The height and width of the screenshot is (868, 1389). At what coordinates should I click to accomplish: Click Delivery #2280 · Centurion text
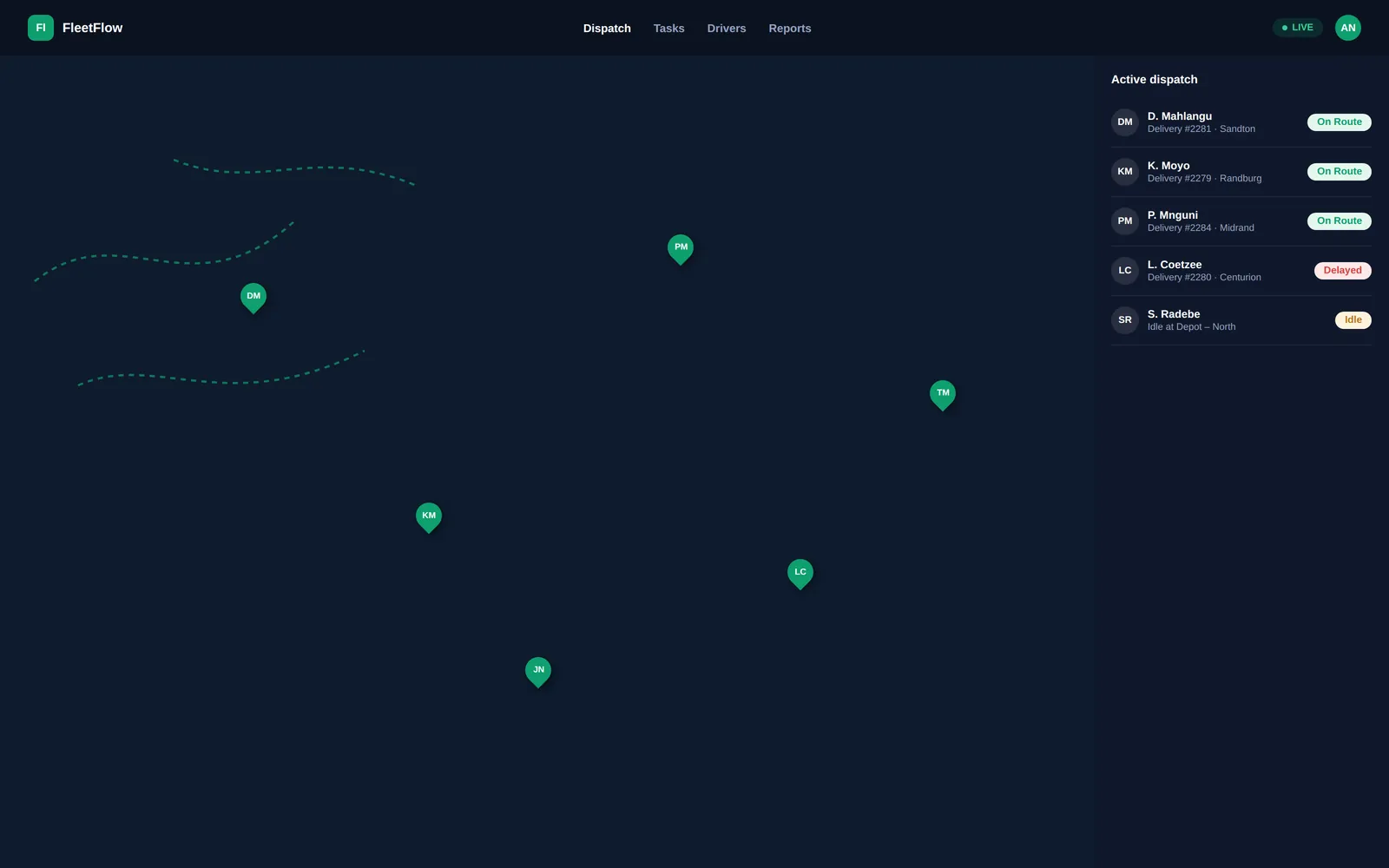click(1204, 278)
